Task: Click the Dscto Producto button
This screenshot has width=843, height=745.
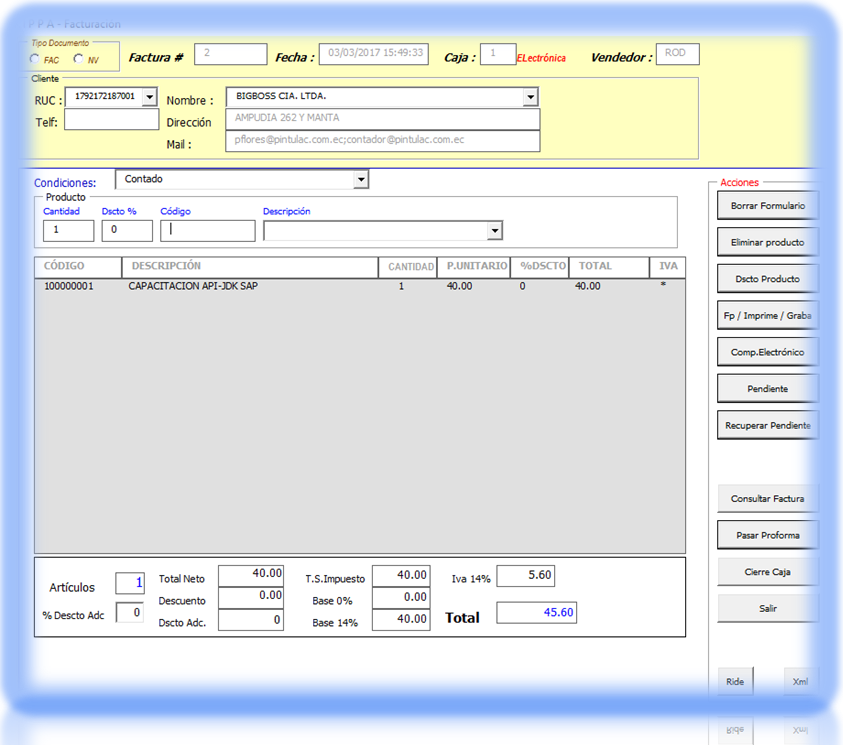Action: click(x=767, y=279)
